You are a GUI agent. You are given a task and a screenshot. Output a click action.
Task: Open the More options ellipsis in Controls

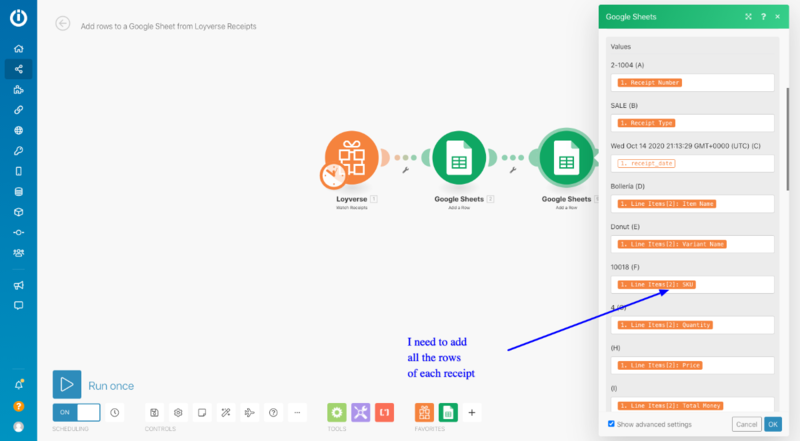click(297, 412)
